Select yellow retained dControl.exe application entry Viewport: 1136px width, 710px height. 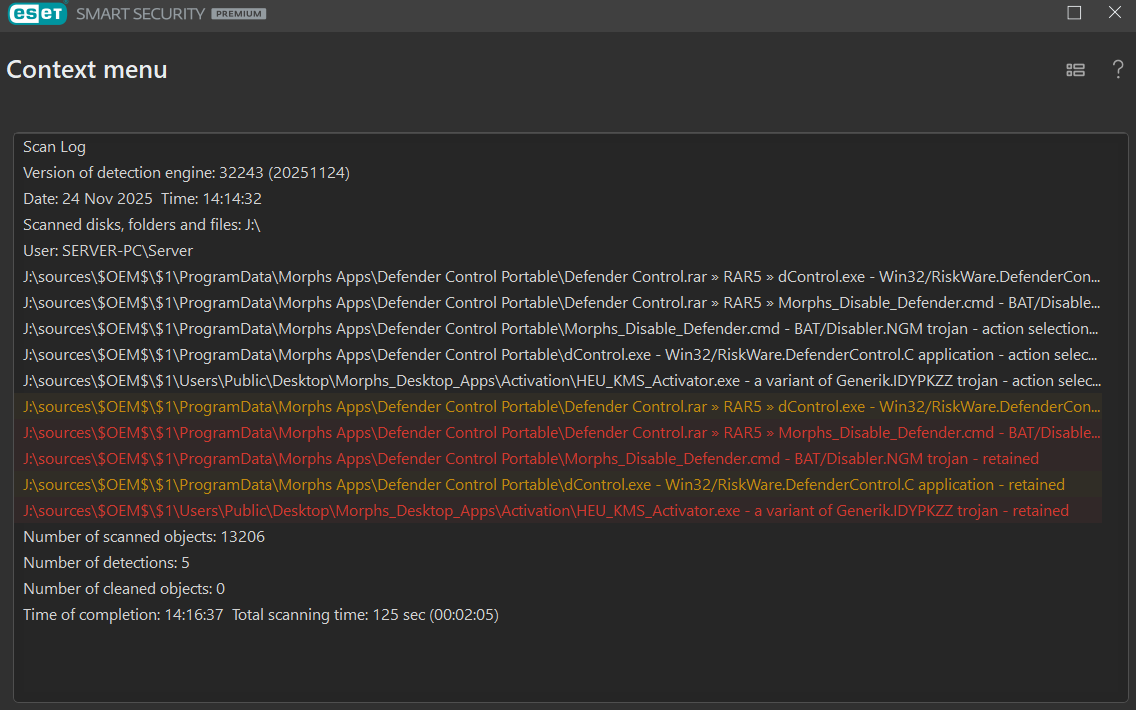coord(543,485)
